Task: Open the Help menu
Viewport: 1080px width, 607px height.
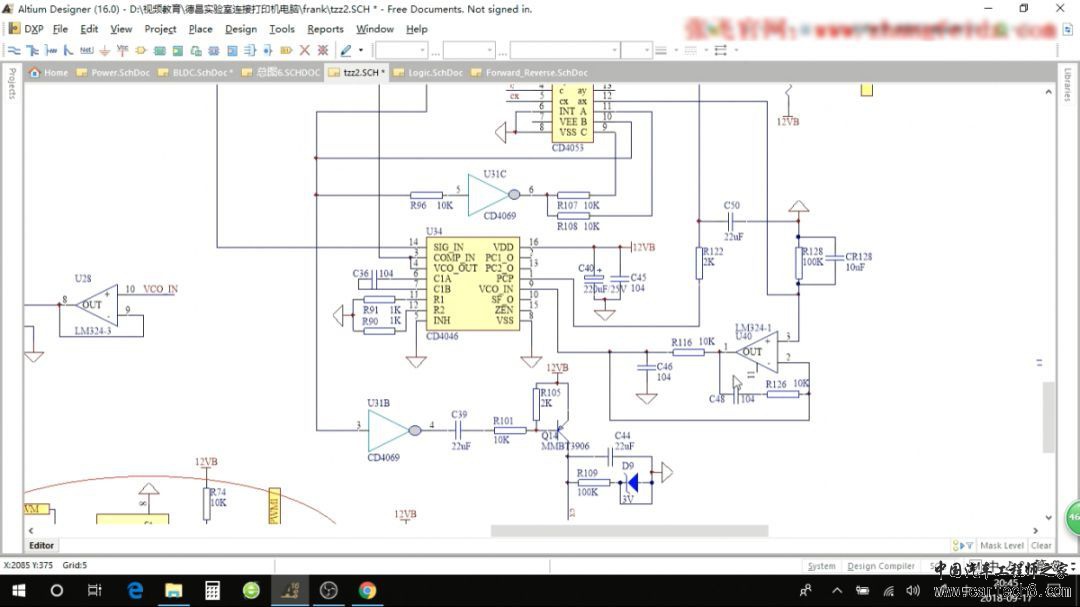Action: (x=417, y=29)
